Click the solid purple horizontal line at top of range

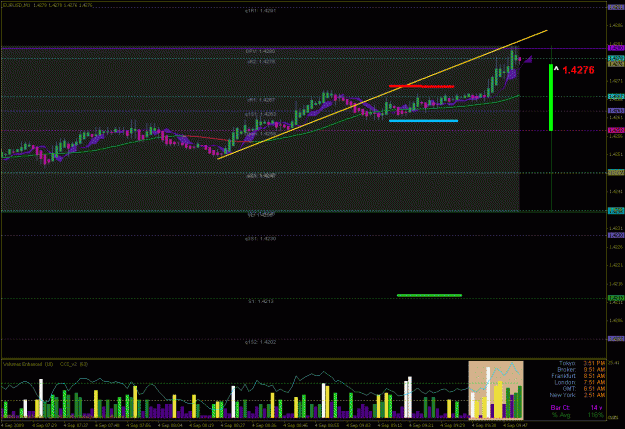pyautogui.click(x=304, y=48)
